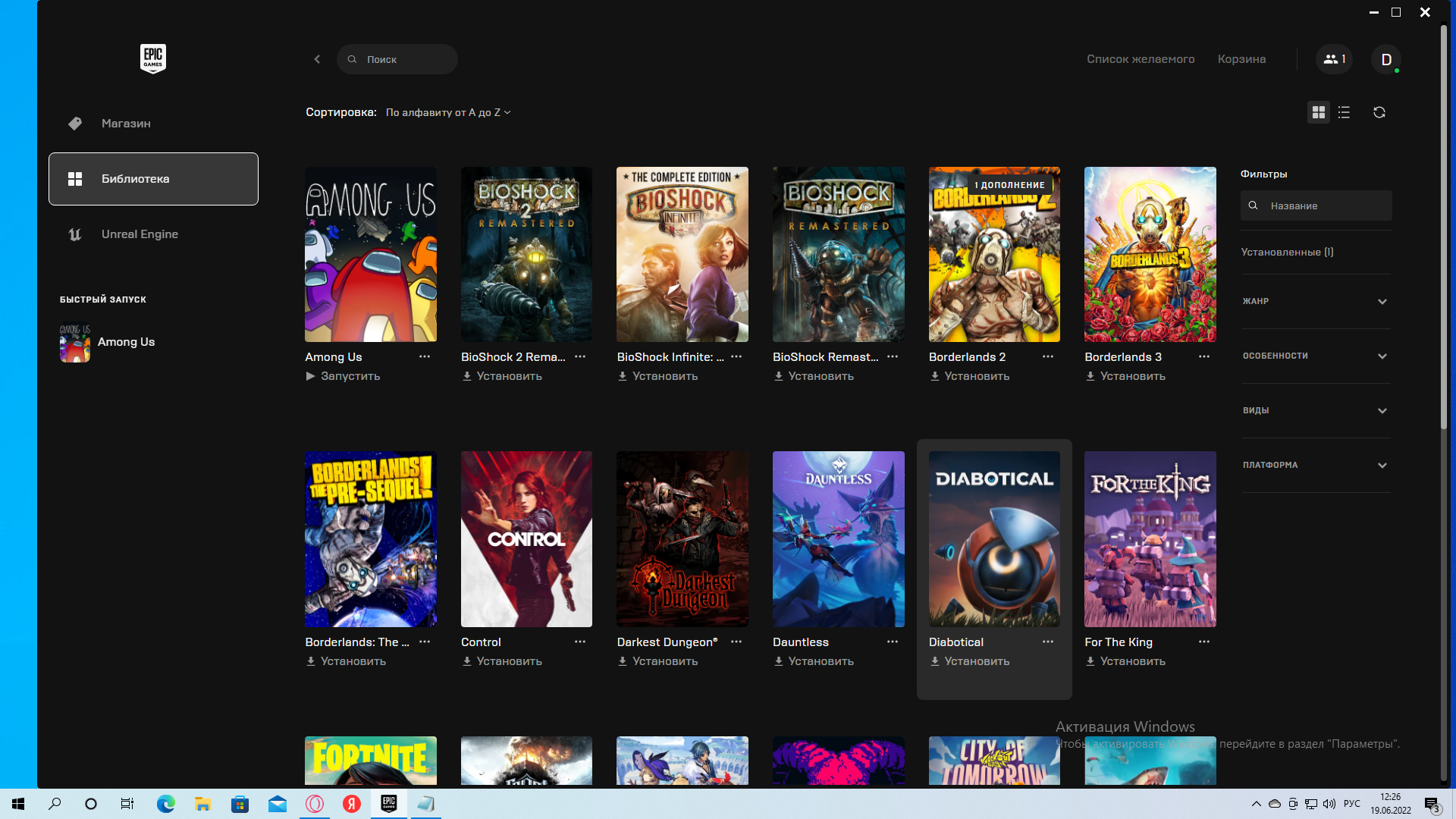Expand the Platform filter
The height and width of the screenshot is (819, 1456).
[x=1316, y=465]
